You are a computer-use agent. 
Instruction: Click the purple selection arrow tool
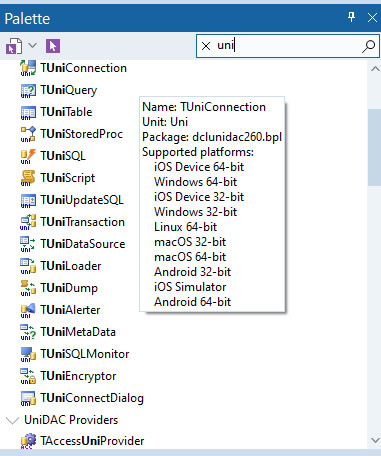click(x=53, y=46)
